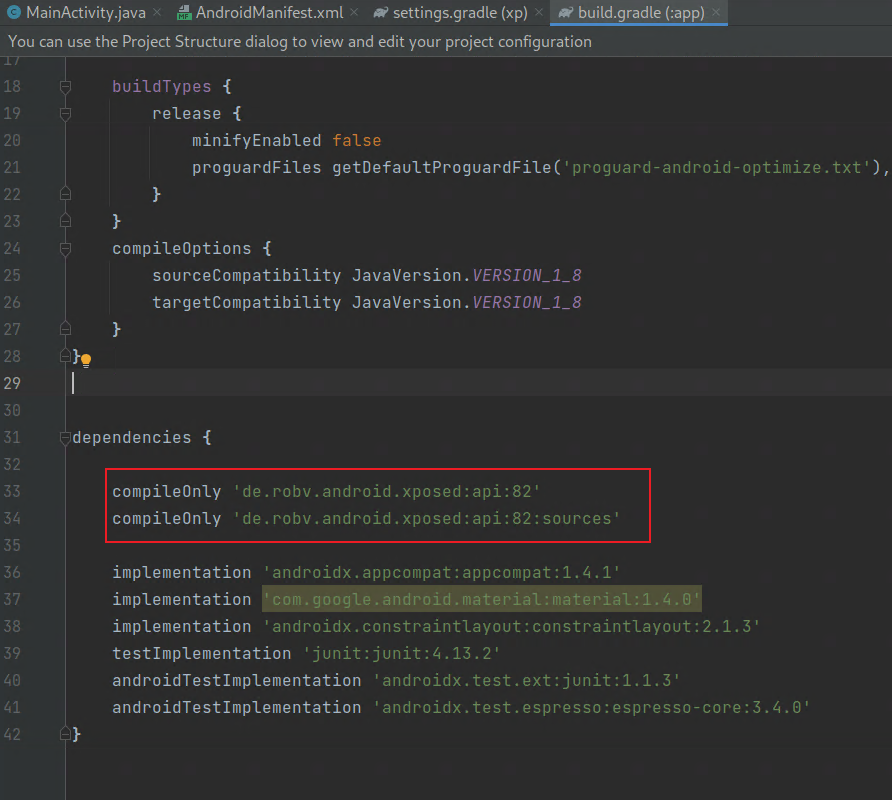Click the yellow lightbulb quick-fix icon
This screenshot has width=892, height=800.
pyautogui.click(x=86, y=360)
